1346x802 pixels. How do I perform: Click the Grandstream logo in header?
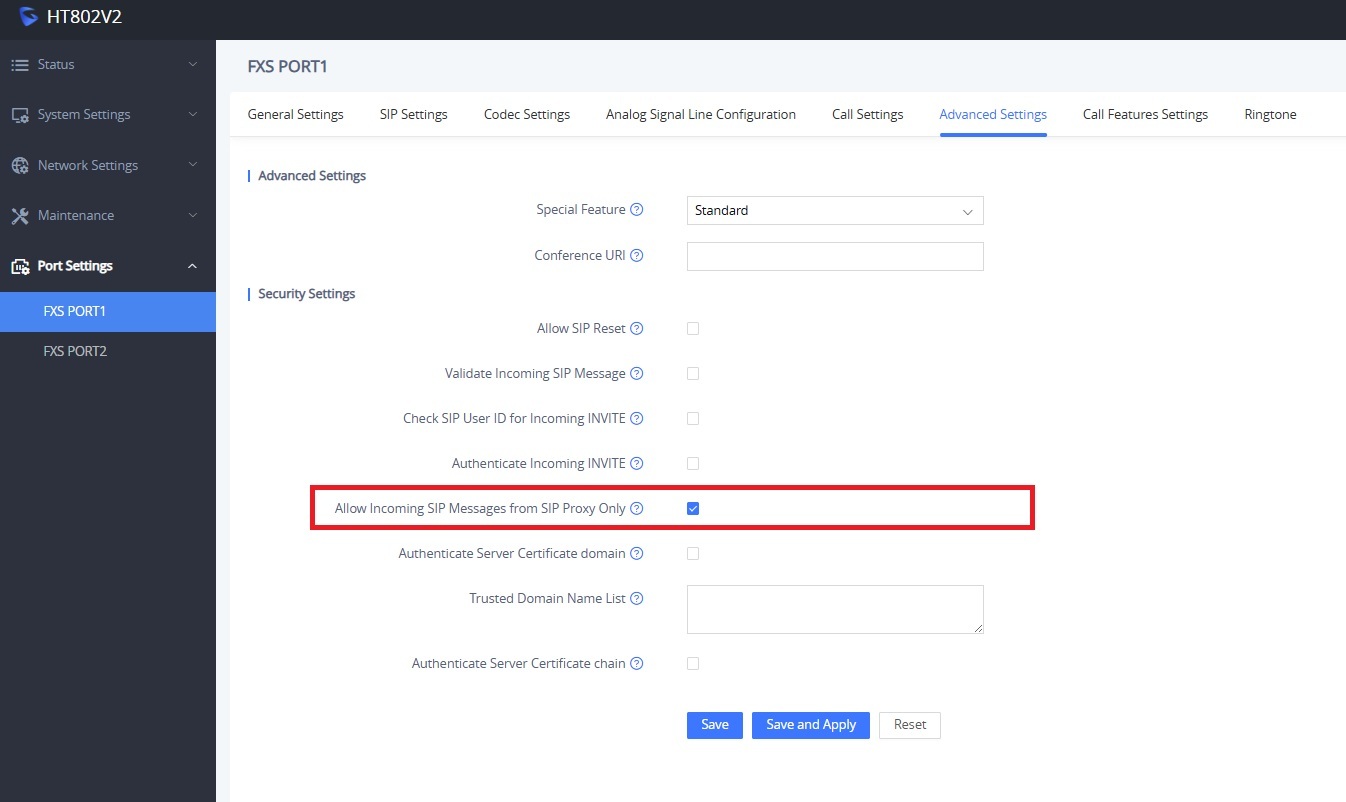pos(28,17)
